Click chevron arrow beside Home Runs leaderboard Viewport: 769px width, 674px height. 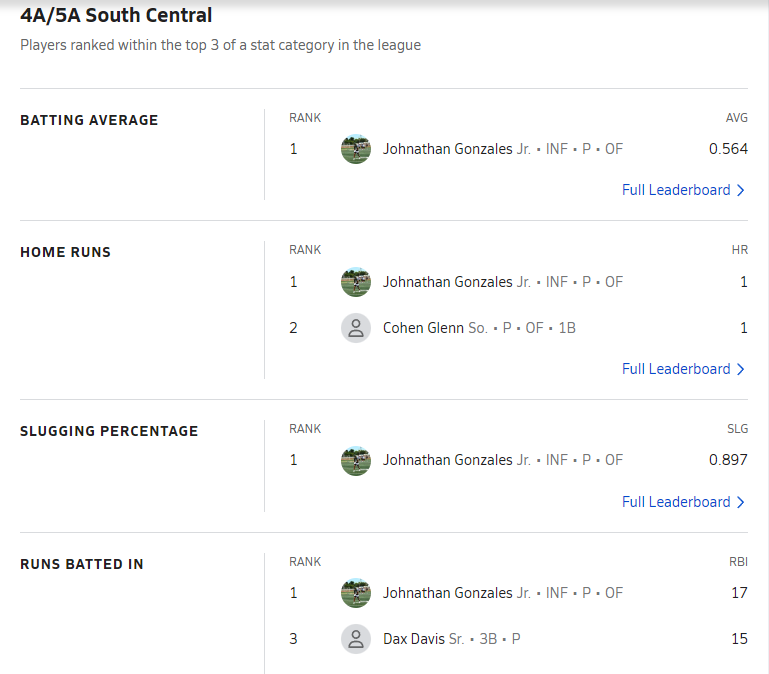[741, 369]
